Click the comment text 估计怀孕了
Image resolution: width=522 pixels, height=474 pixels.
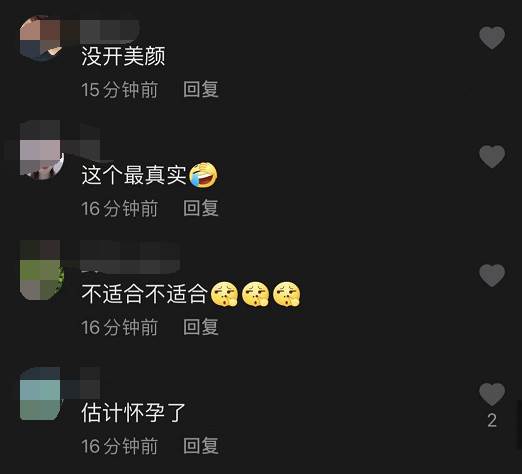pos(133,412)
